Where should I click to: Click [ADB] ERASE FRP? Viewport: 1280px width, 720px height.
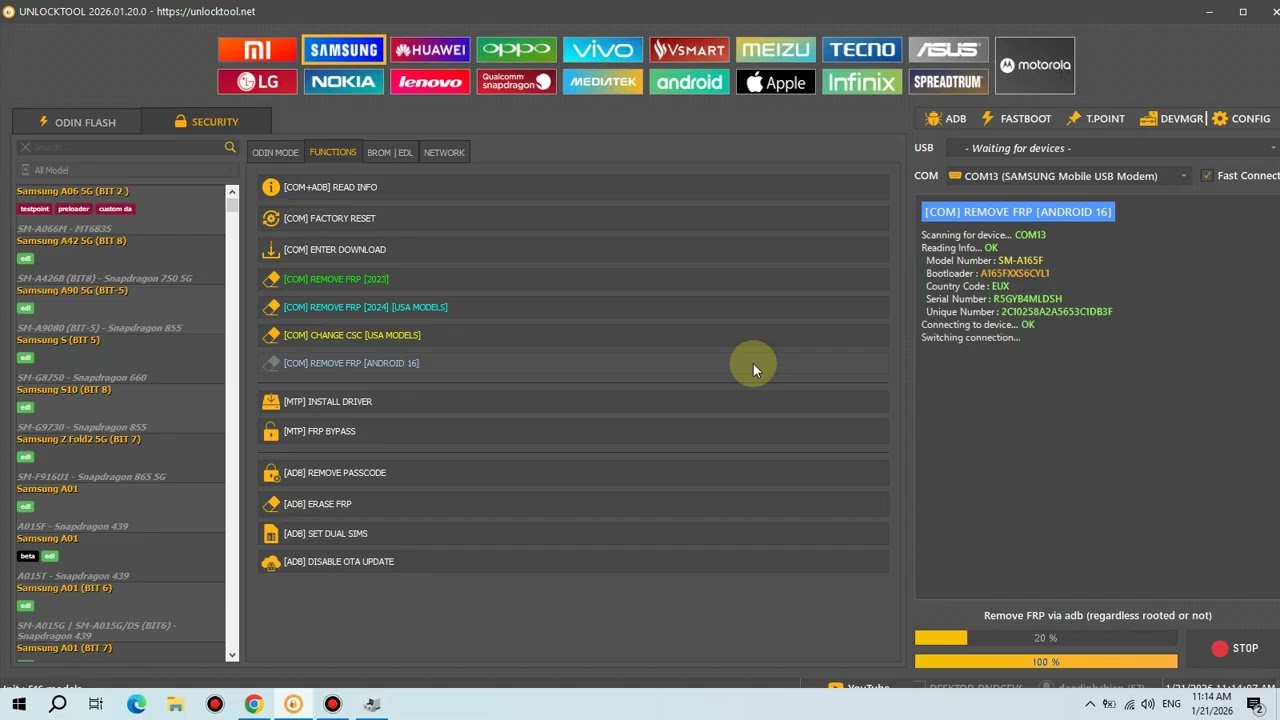[573, 504]
